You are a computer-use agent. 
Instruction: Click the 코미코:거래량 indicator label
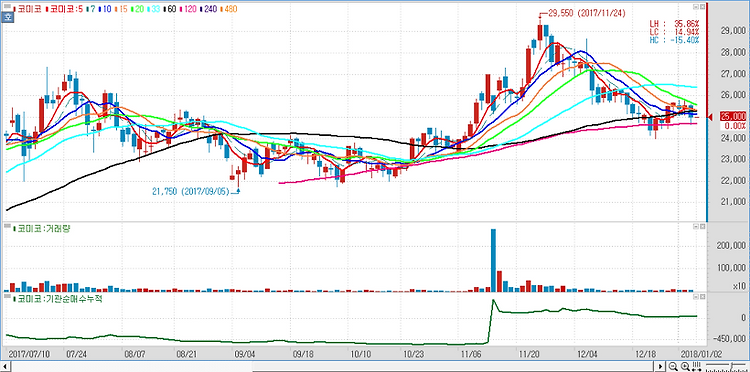click(x=43, y=229)
